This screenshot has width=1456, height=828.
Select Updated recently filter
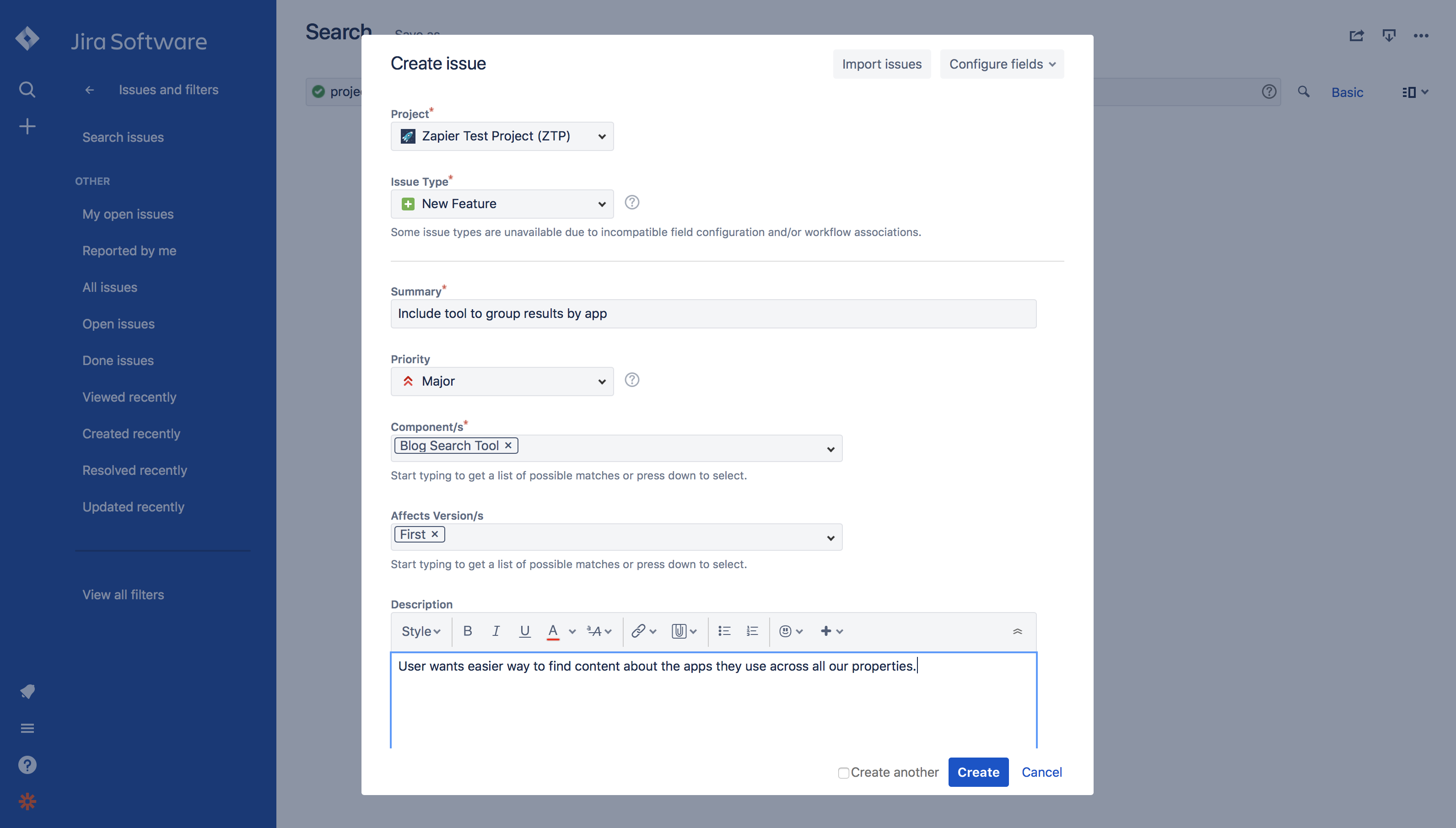tap(133, 507)
